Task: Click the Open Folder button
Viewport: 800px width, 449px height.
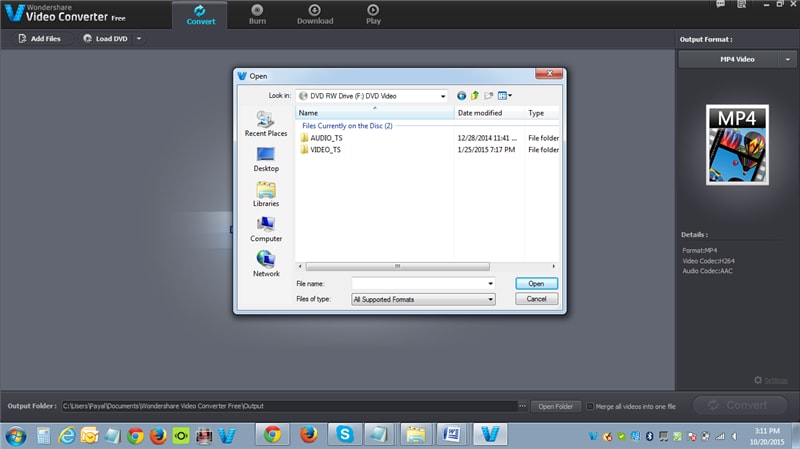Action: click(556, 407)
